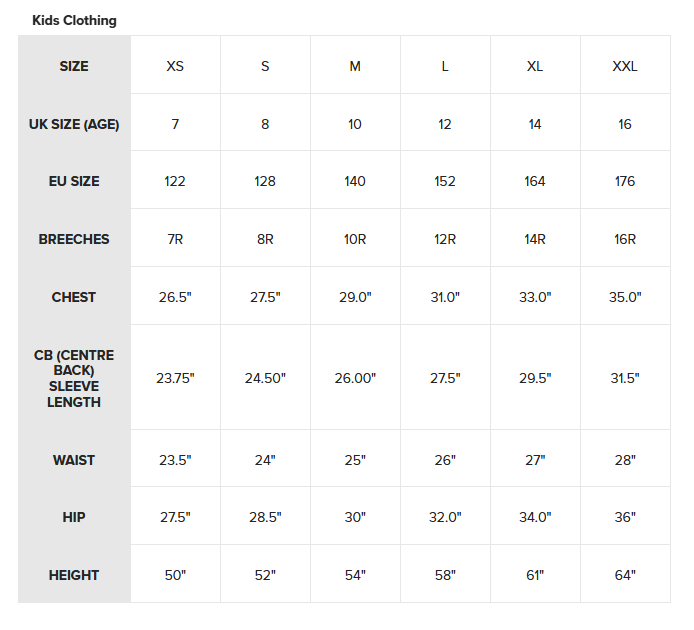Viewport: 694px width, 630px height.
Task: Select the CHEST row header
Action: click(x=74, y=297)
